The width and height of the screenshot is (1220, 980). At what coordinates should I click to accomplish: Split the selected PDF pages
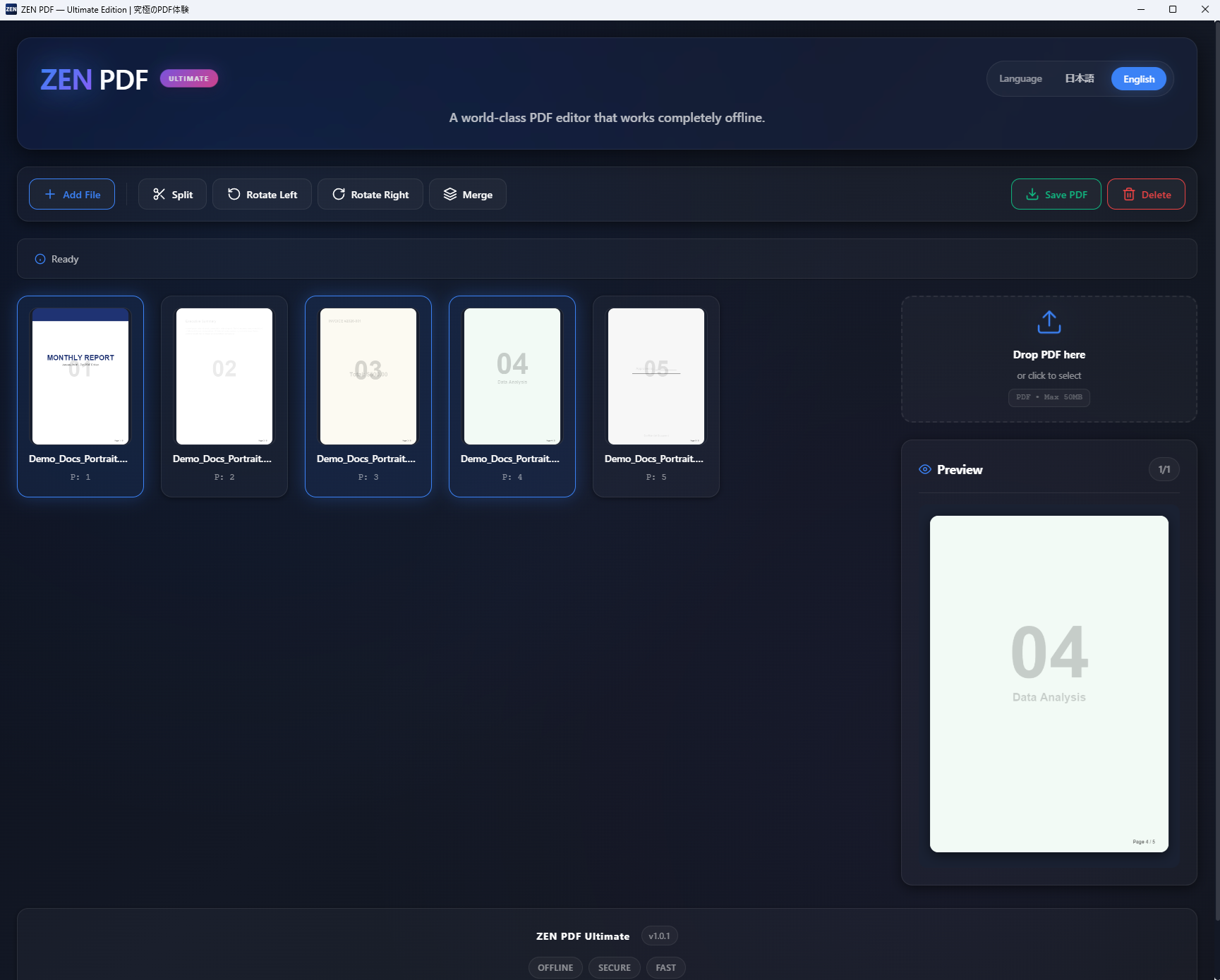172,194
